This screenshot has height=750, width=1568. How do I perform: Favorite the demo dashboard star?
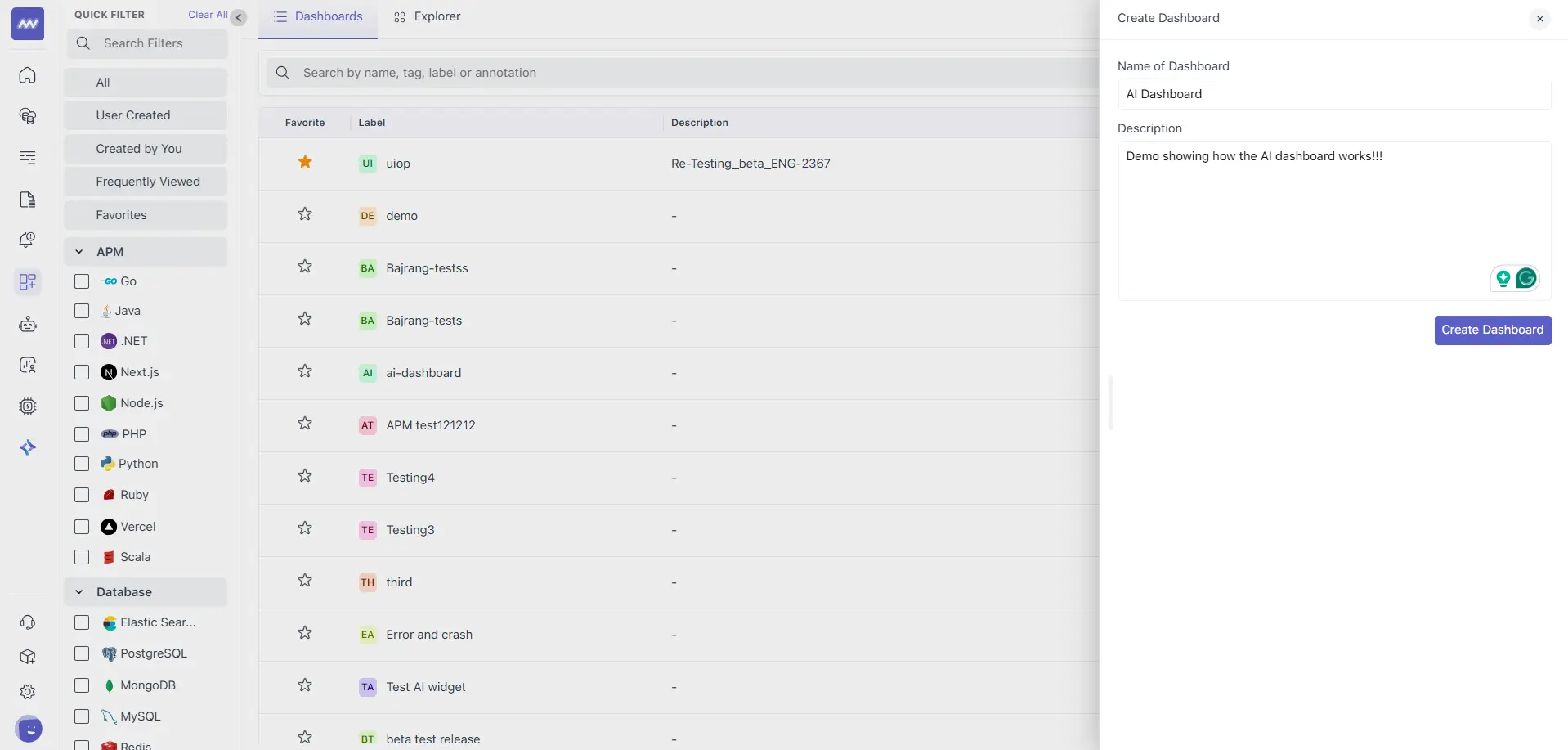(305, 214)
